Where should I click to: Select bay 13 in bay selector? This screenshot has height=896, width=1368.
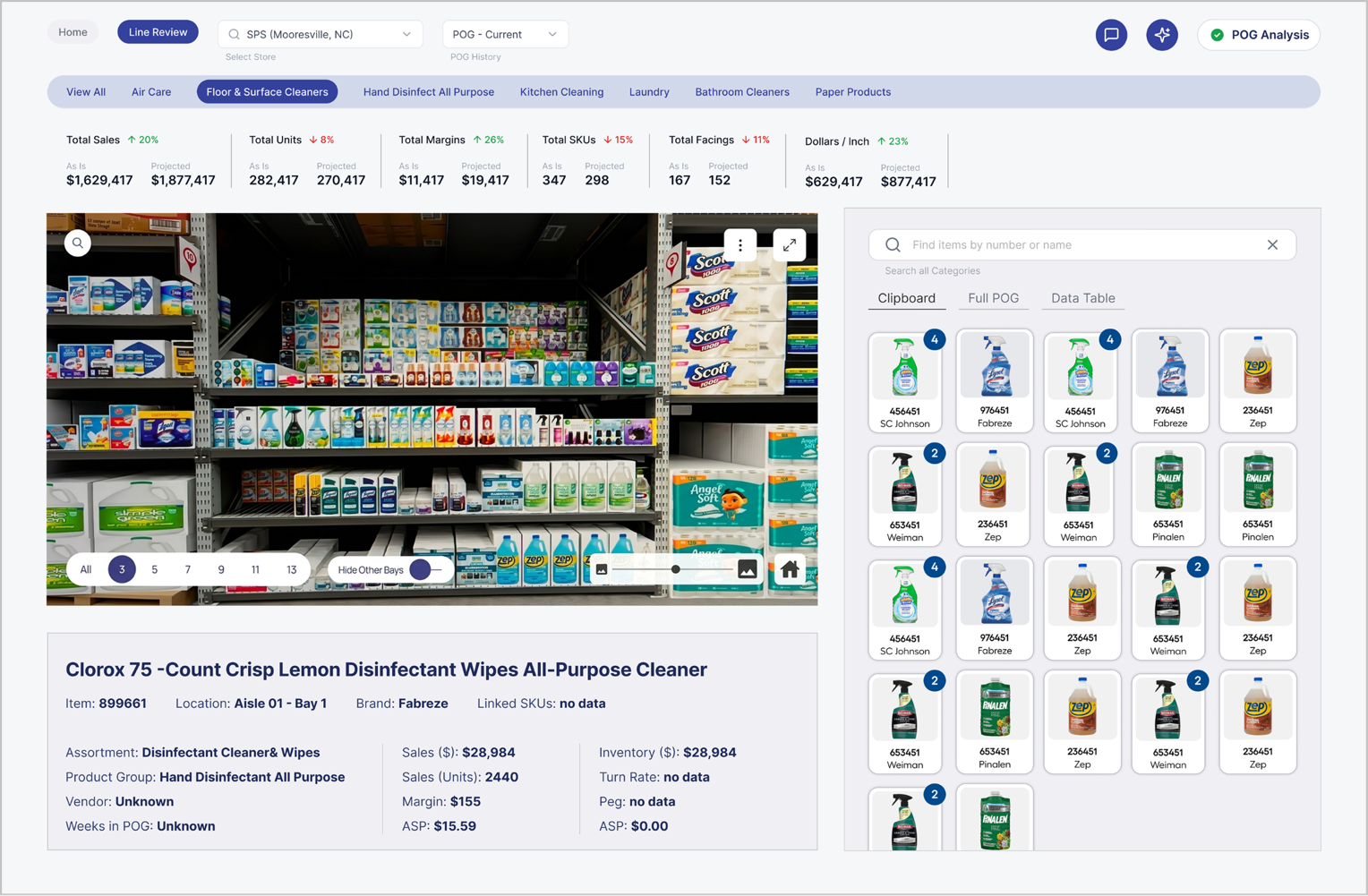(291, 569)
